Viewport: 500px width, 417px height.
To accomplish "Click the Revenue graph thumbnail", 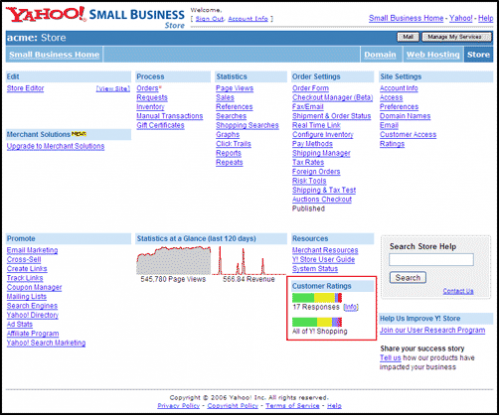I will tap(249, 260).
